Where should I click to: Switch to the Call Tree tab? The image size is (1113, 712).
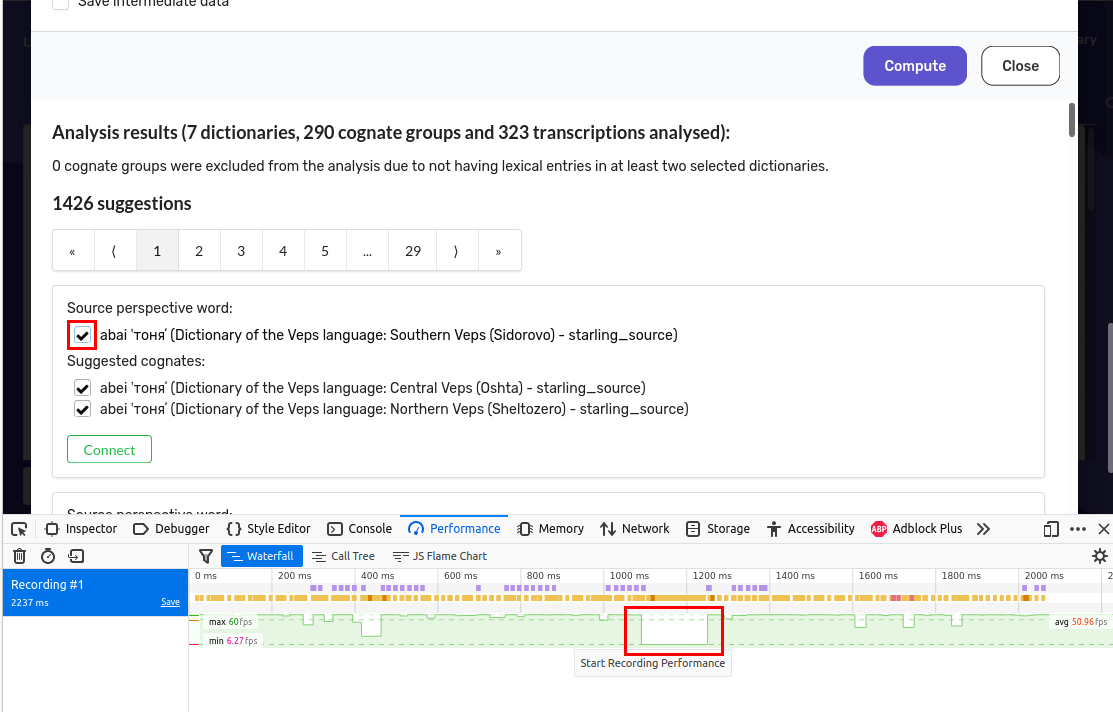click(x=344, y=556)
